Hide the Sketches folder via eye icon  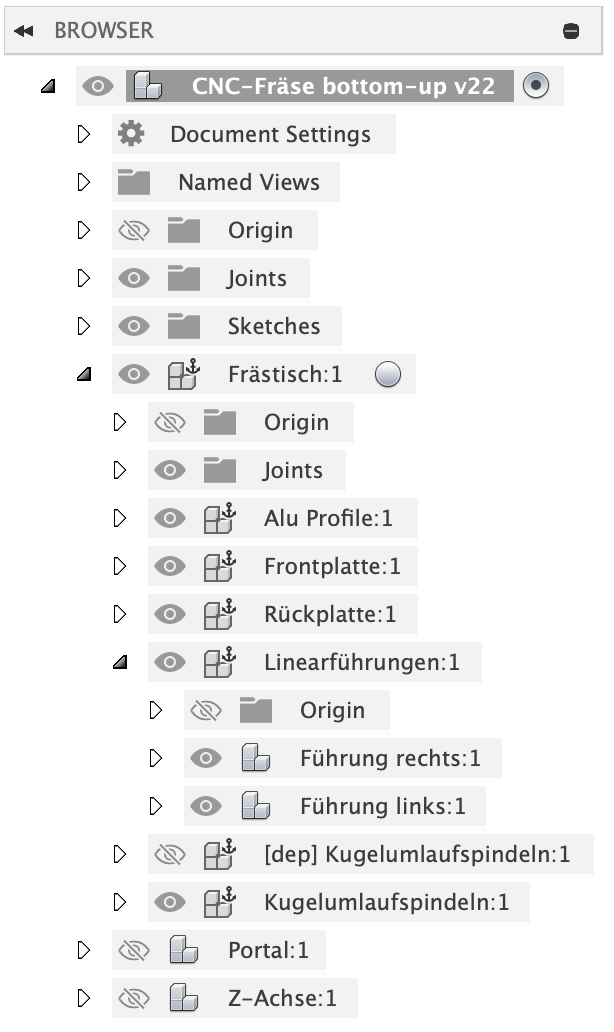[x=133, y=326]
